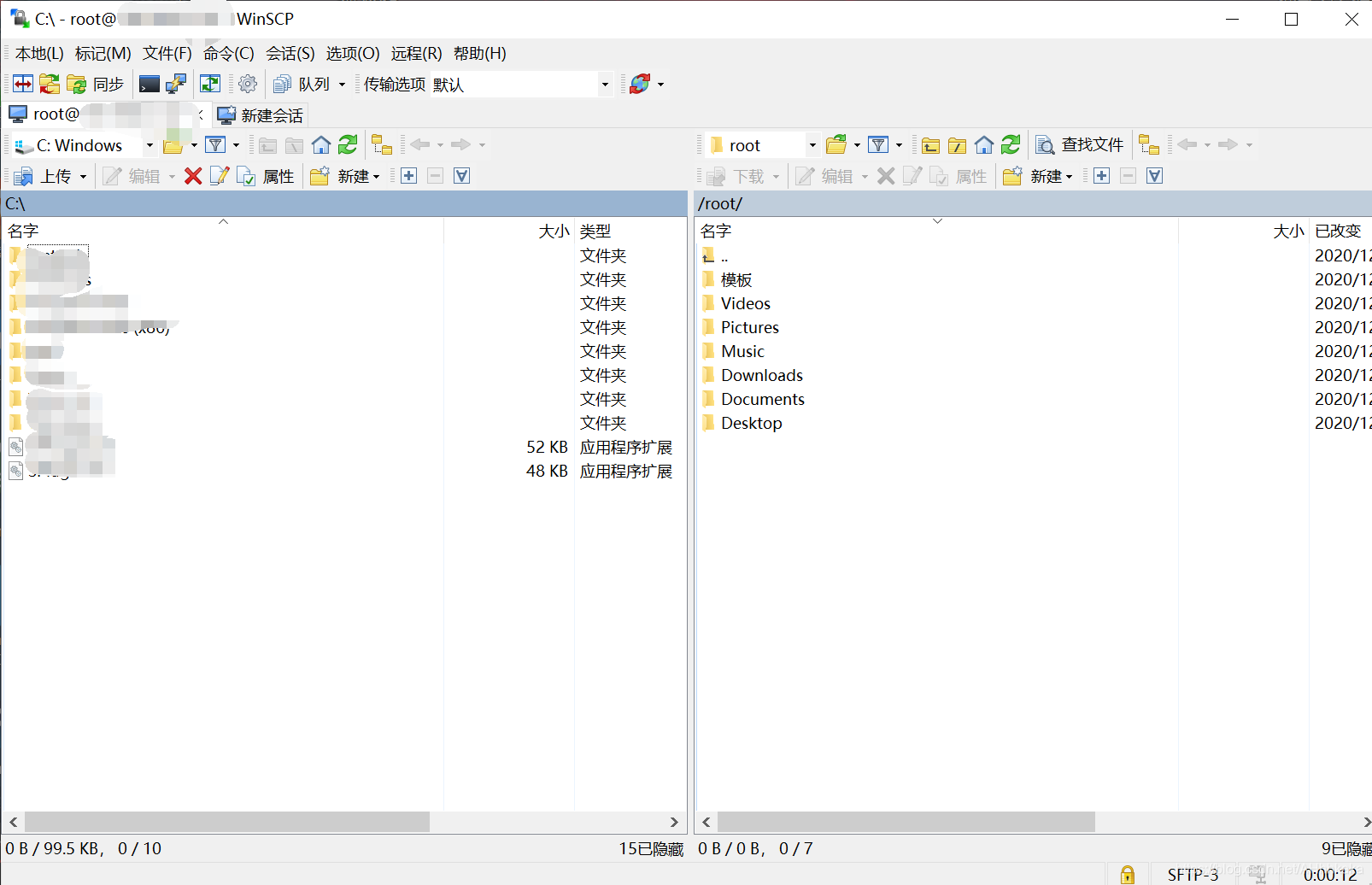This screenshot has height=885, width=1372.
Task: Click the 同步 synchronize button
Action: pyautogui.click(x=96, y=84)
